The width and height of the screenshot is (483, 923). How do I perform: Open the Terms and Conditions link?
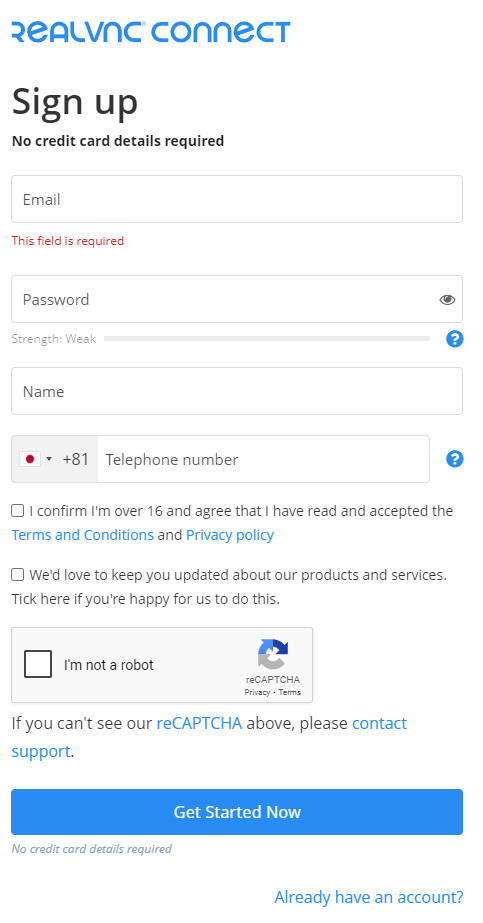point(82,535)
